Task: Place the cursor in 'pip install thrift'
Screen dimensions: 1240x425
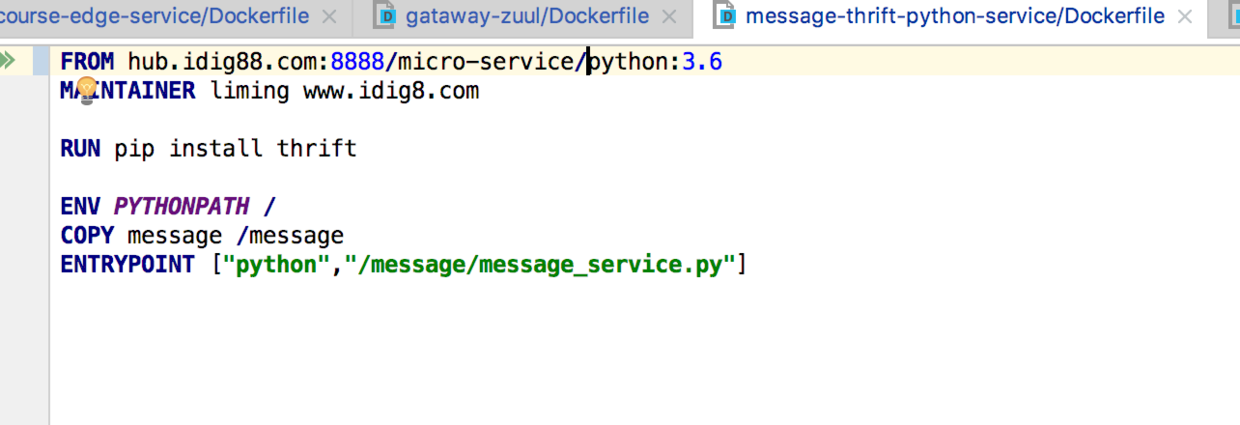Action: pos(235,149)
